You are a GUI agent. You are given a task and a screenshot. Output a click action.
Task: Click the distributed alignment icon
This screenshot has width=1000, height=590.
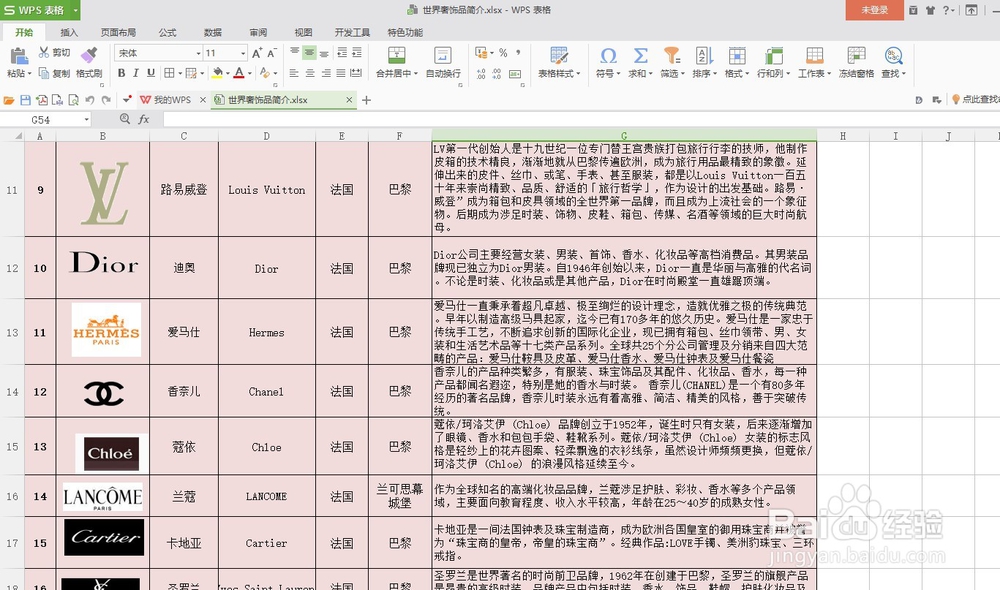click(357, 73)
